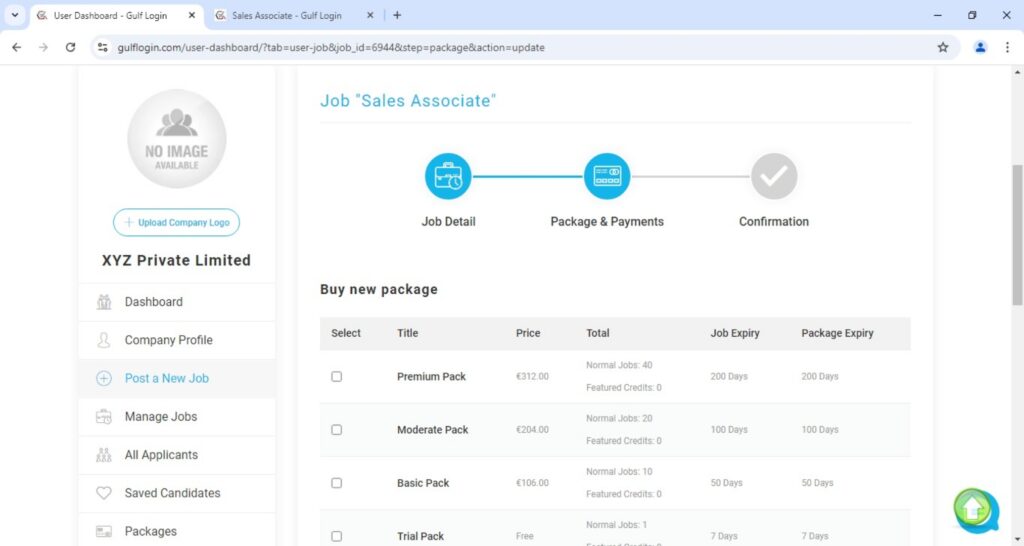
Task: Click the Dashboard sidebar icon
Action: pyautogui.click(x=104, y=302)
